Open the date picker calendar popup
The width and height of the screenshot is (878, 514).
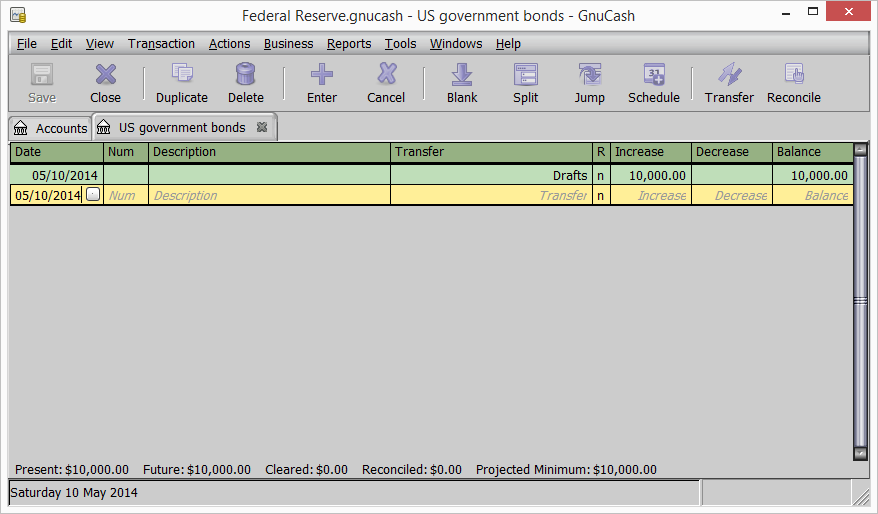coord(93,195)
